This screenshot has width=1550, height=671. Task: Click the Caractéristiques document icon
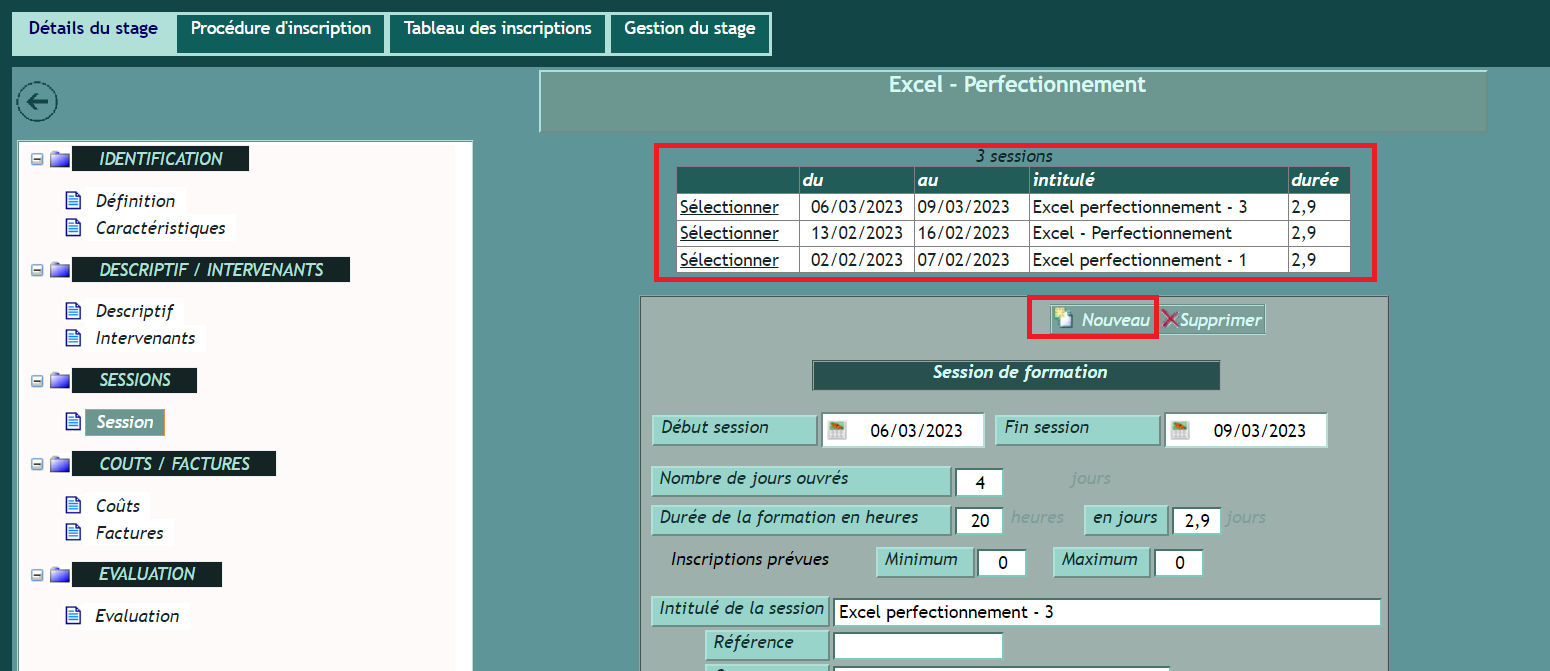(73, 228)
